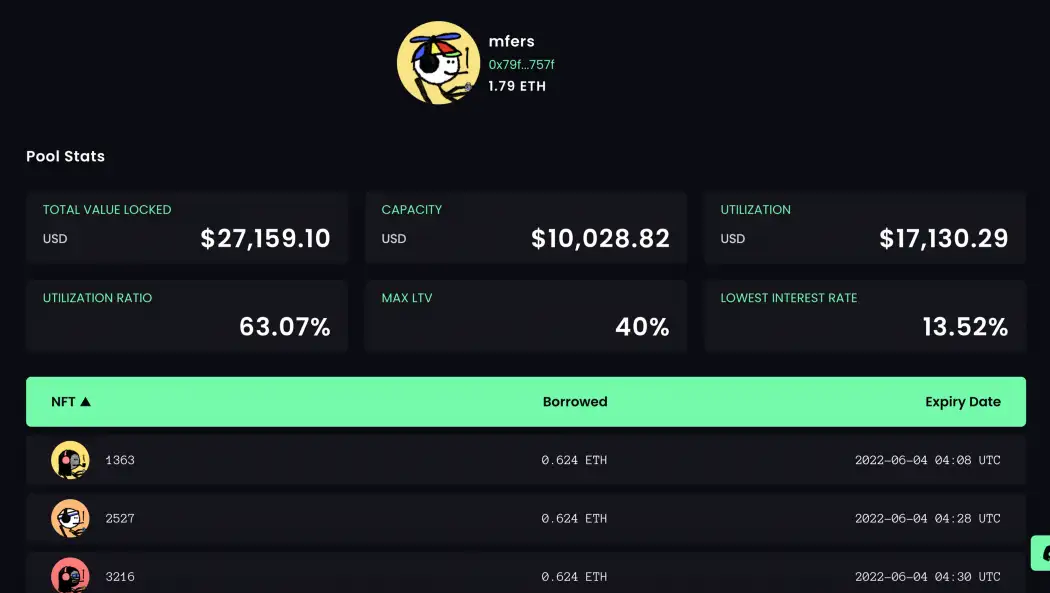Click the Capacity stat card
This screenshot has width=1050, height=593.
pyautogui.click(x=526, y=228)
